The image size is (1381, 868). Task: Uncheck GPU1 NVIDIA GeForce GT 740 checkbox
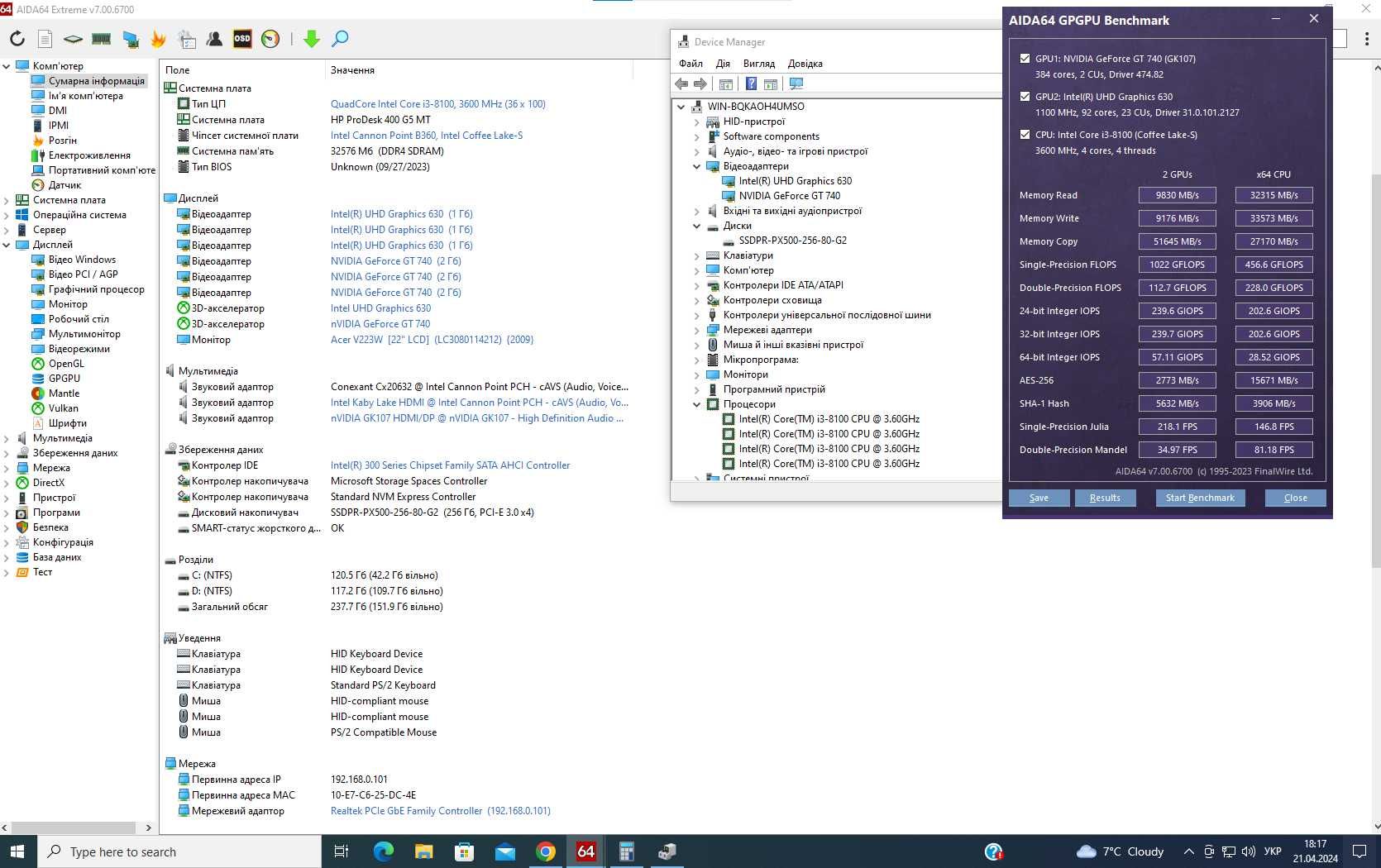[x=1025, y=59]
